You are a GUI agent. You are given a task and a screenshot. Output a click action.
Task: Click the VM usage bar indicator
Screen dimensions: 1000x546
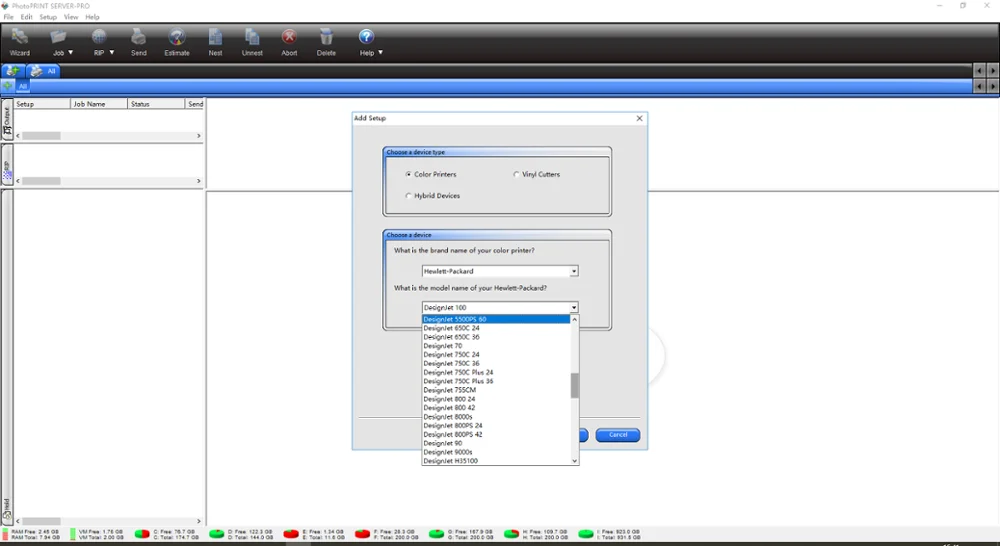point(72,534)
